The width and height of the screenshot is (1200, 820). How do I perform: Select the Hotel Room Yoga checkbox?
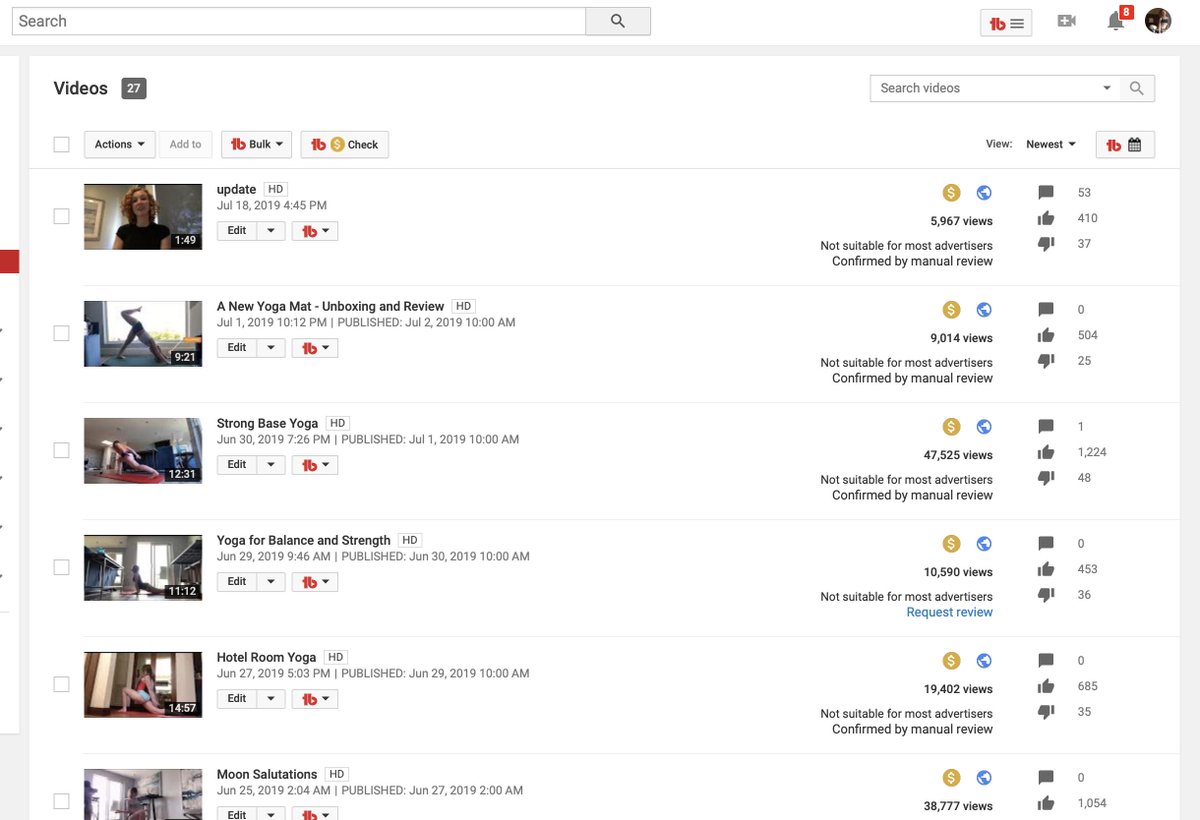coord(61,684)
